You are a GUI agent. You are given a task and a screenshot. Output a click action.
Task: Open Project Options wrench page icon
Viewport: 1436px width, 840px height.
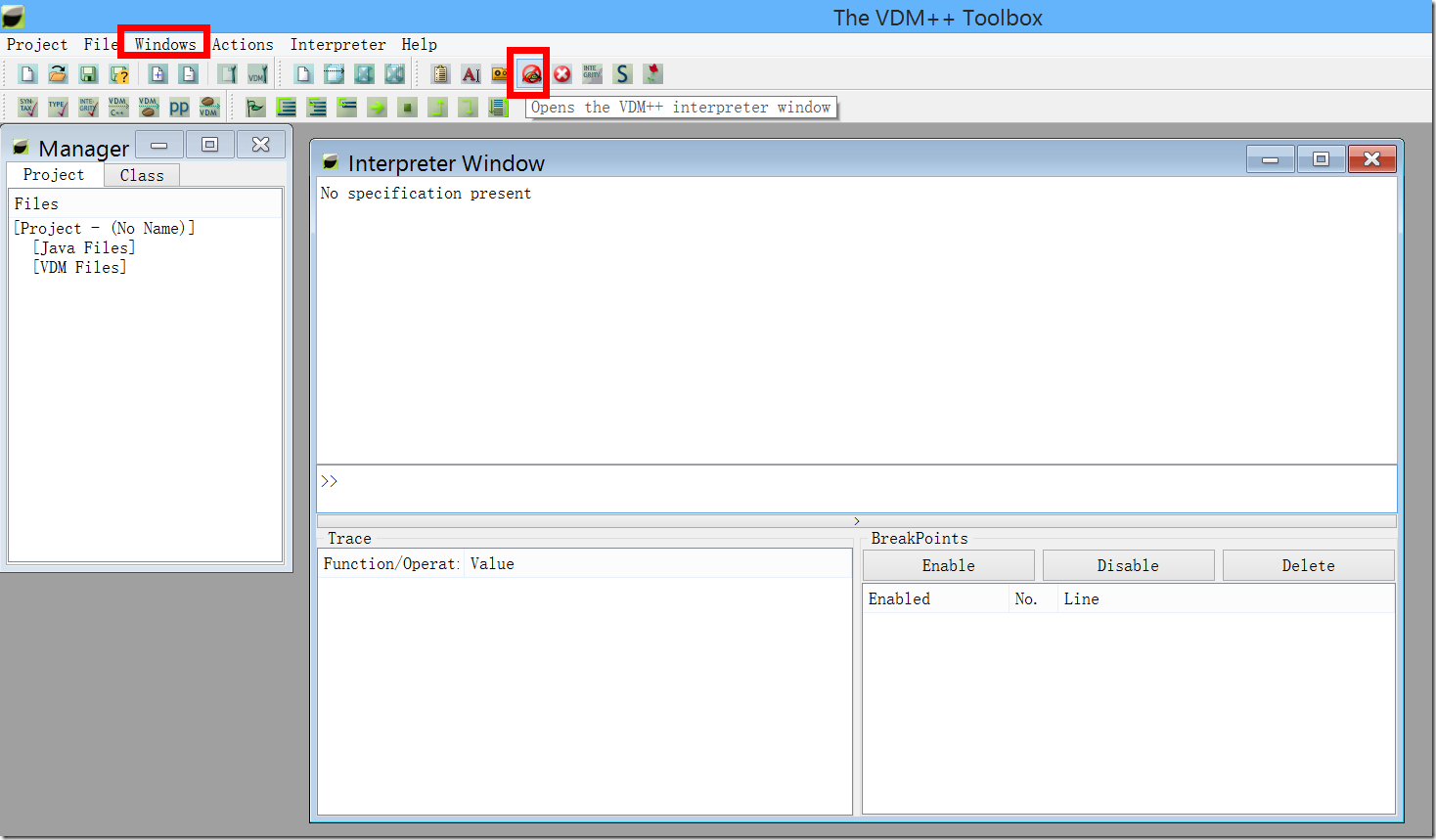coord(227,73)
